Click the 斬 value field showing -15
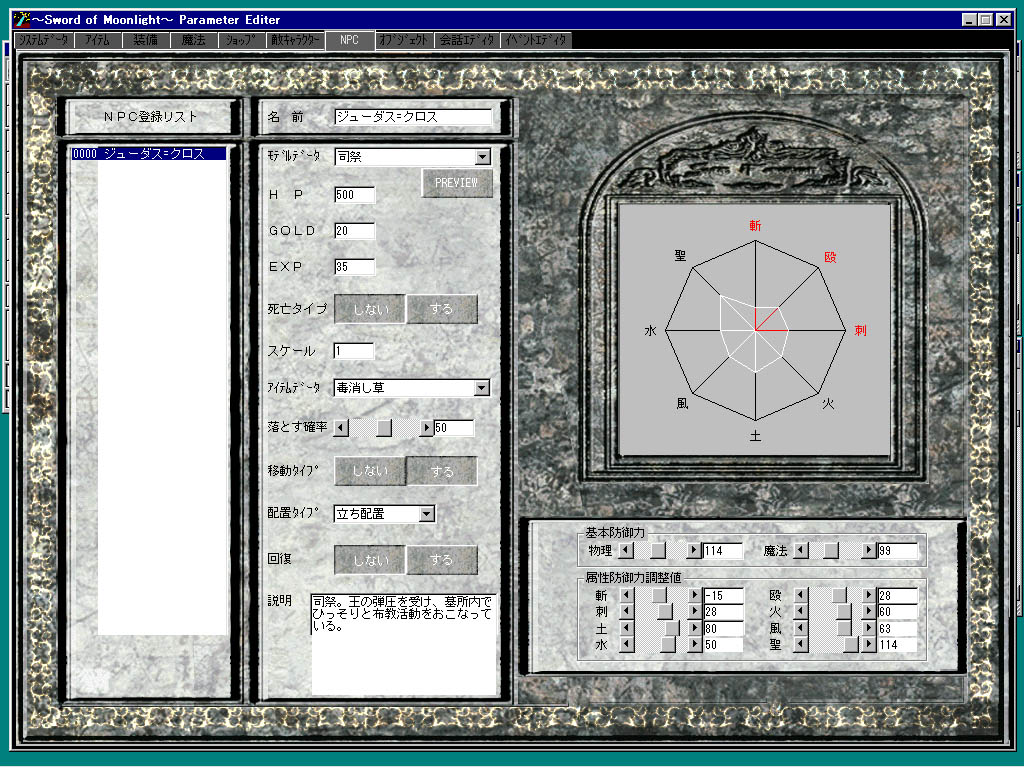The image size is (1024, 768). click(x=724, y=596)
